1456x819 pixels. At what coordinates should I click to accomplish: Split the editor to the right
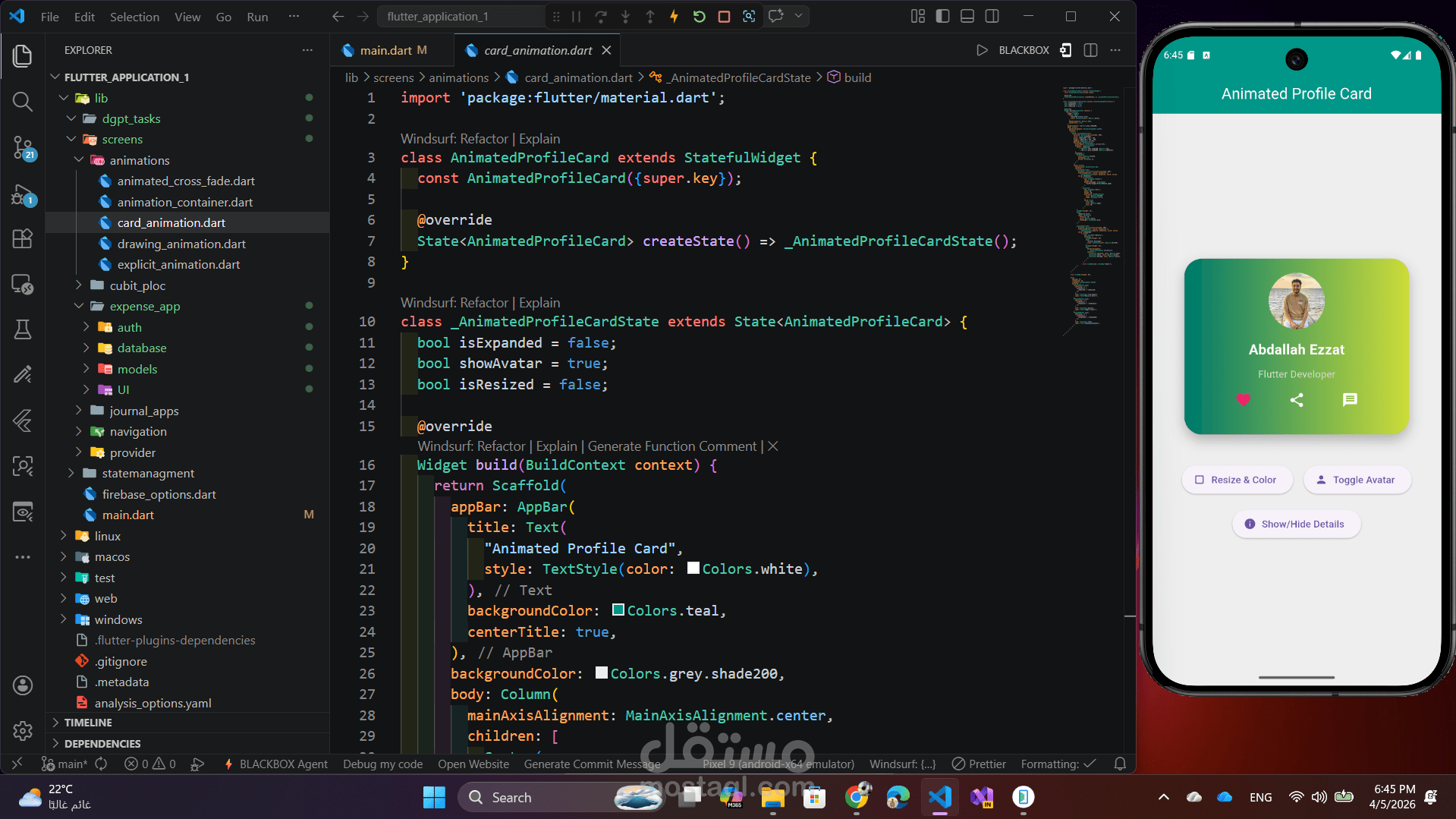1090,50
